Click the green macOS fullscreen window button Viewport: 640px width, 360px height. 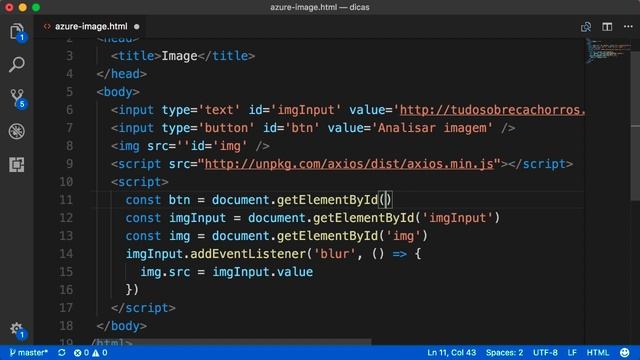(x=36, y=7)
